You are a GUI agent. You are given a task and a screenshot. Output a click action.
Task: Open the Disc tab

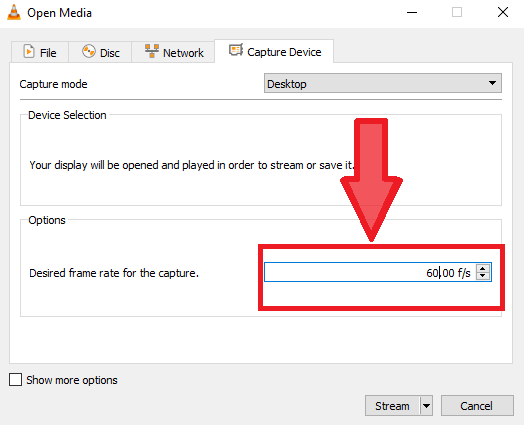pos(100,52)
